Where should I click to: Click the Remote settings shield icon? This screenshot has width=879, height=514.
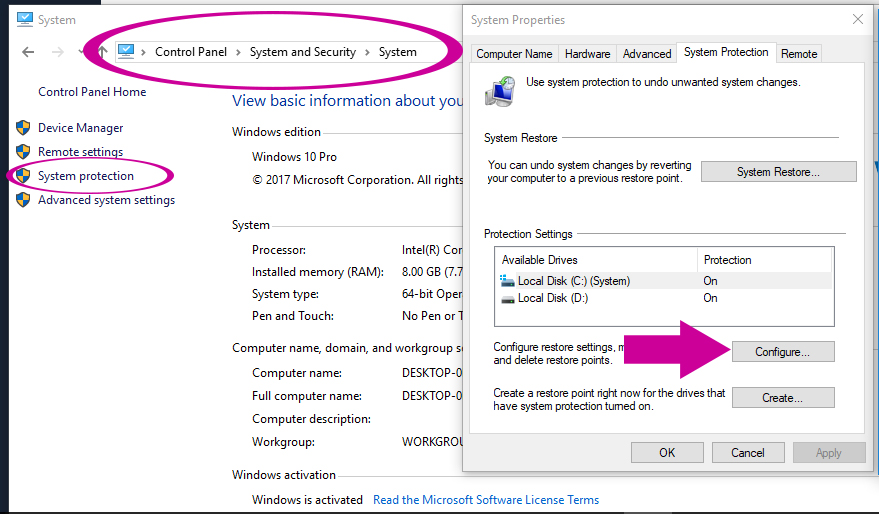coord(23,152)
